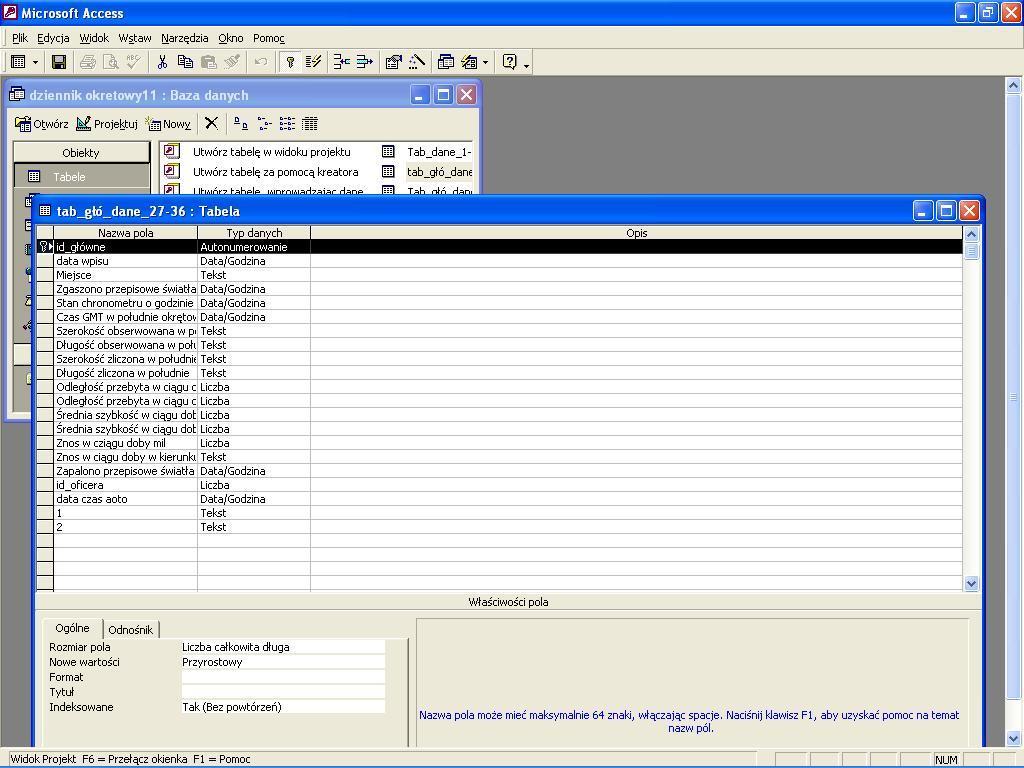Switch to the Odnośnik tab
The height and width of the screenshot is (768, 1024).
click(131, 630)
